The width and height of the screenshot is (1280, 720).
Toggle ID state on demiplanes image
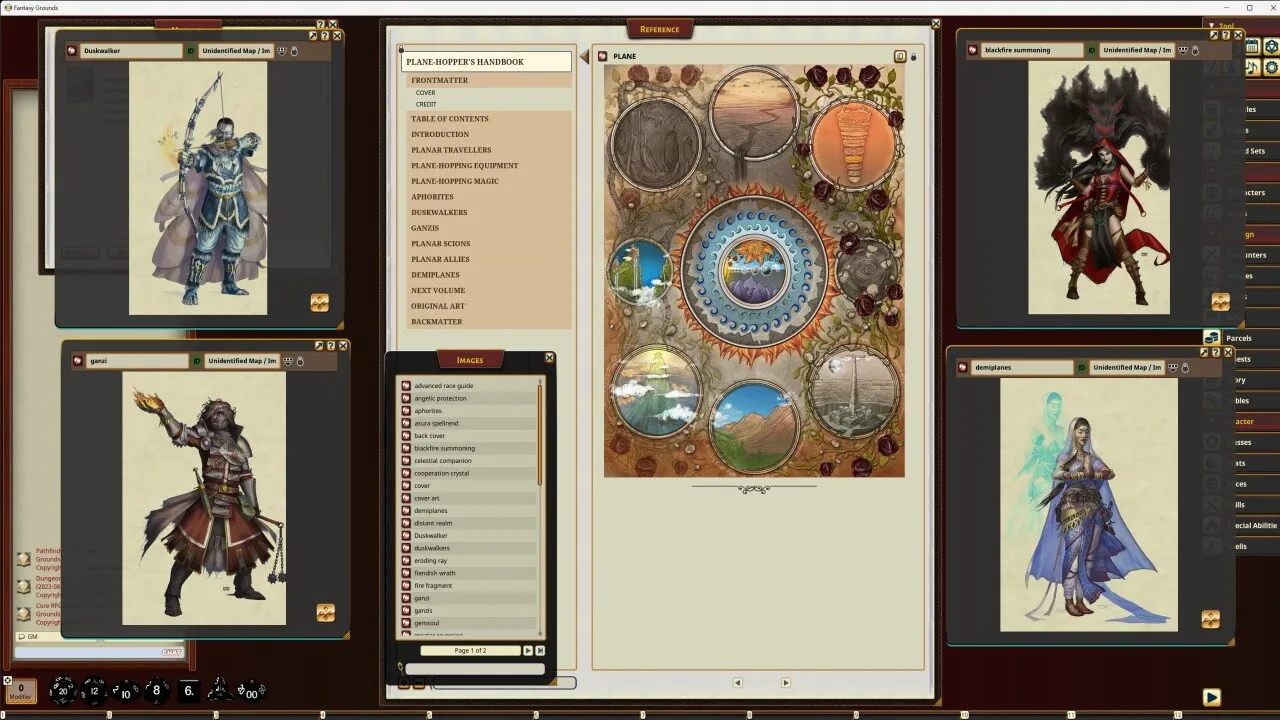click(1081, 367)
